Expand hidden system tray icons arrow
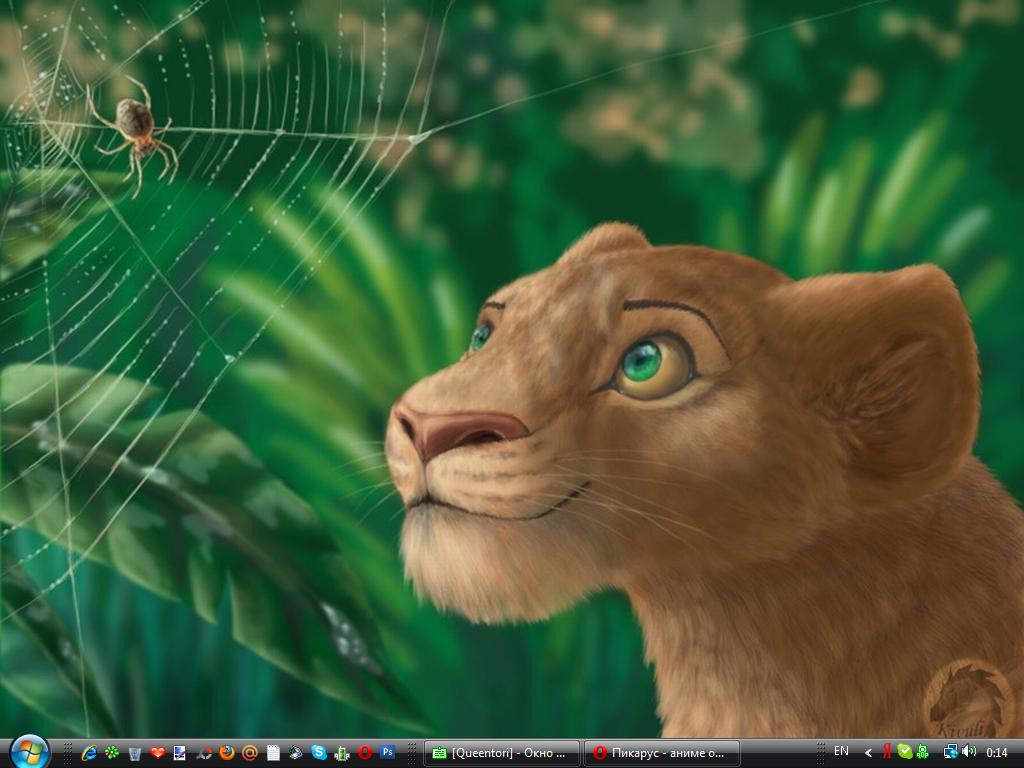 (868, 753)
